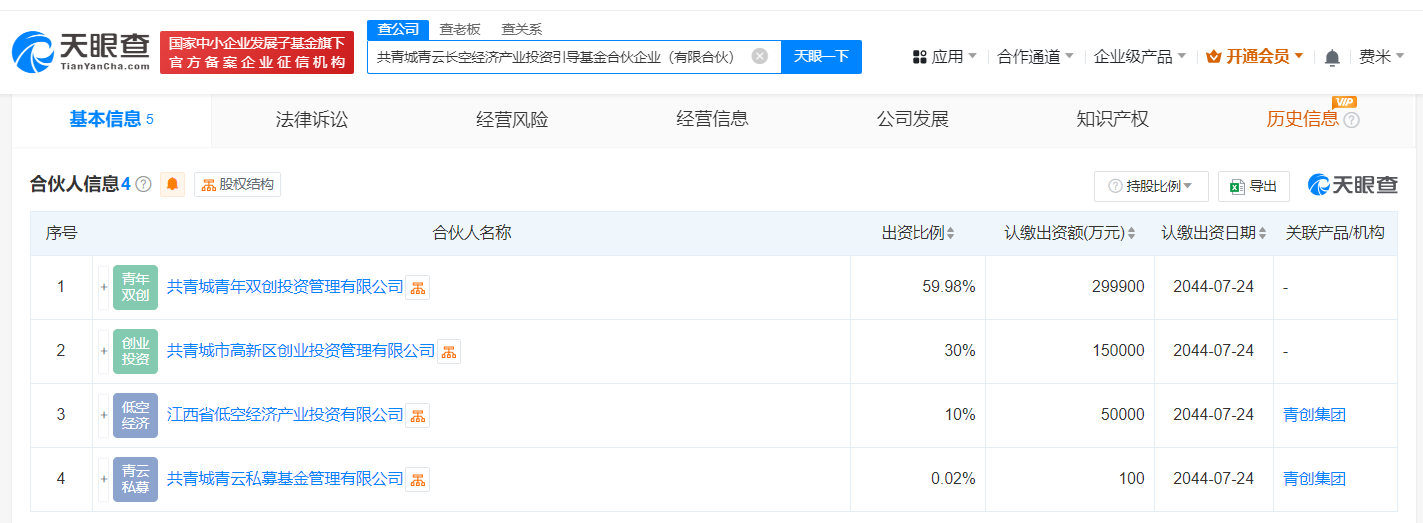The height and width of the screenshot is (523, 1423).
Task: Open equity structure icon for 共青城青云私募基金管理有限公司
Action: (x=418, y=479)
